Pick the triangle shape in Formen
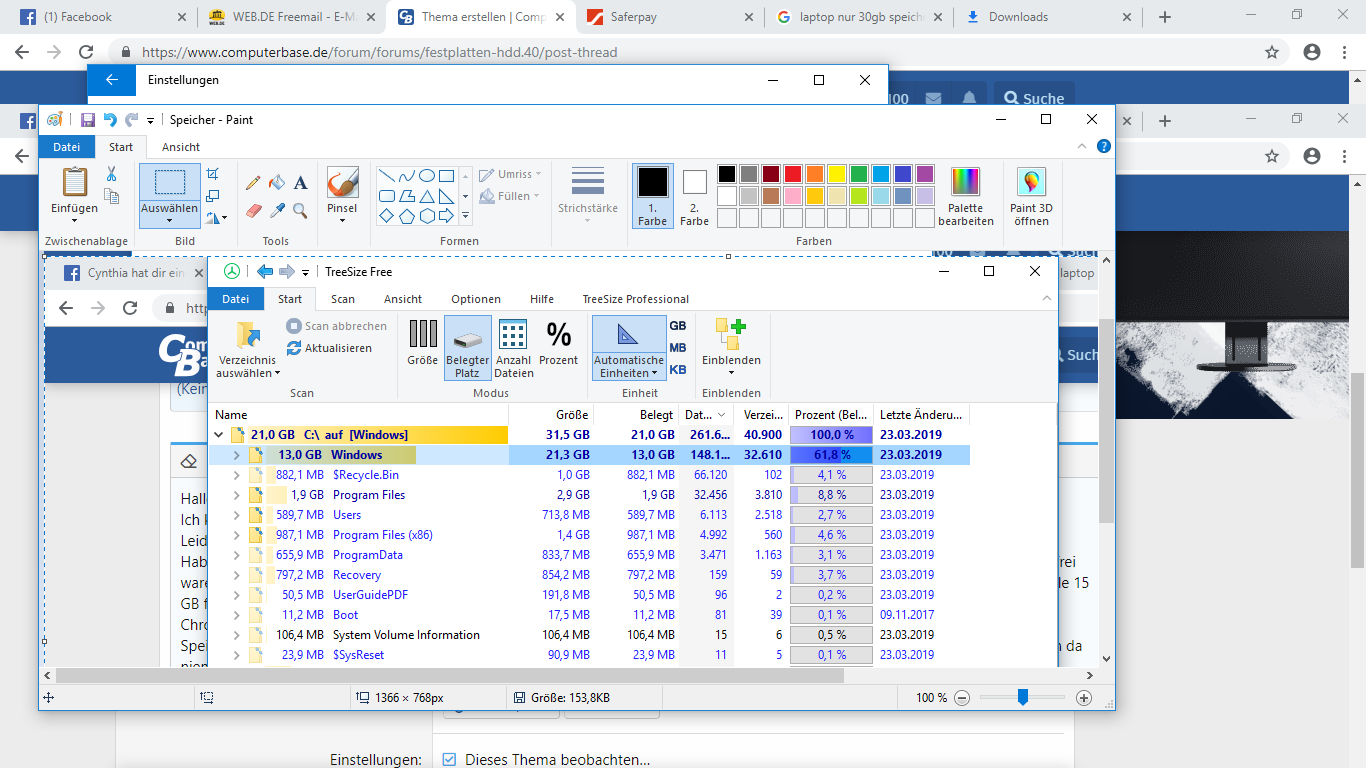This screenshot has width=1366, height=768. [x=427, y=196]
